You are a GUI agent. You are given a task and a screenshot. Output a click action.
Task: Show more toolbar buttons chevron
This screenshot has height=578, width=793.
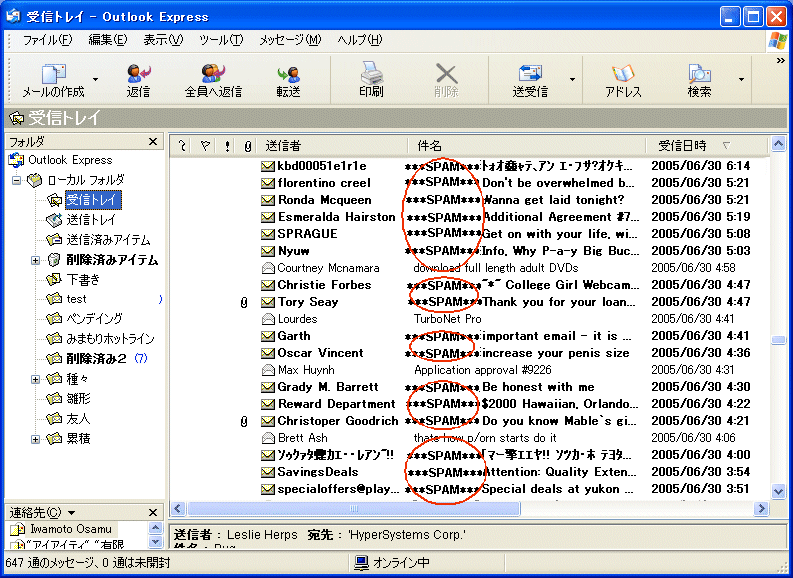pos(780,61)
